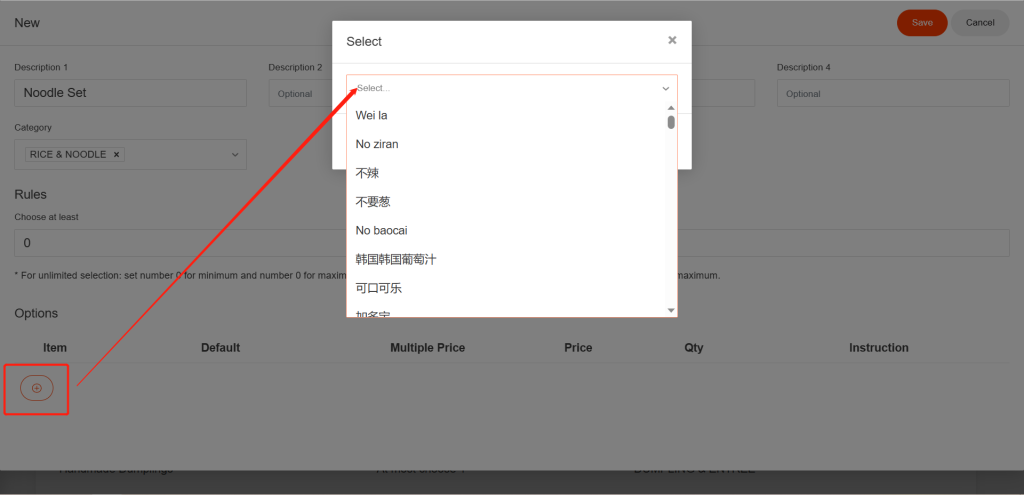Click the 'Default' column header
The width and height of the screenshot is (1024, 495).
tap(221, 348)
